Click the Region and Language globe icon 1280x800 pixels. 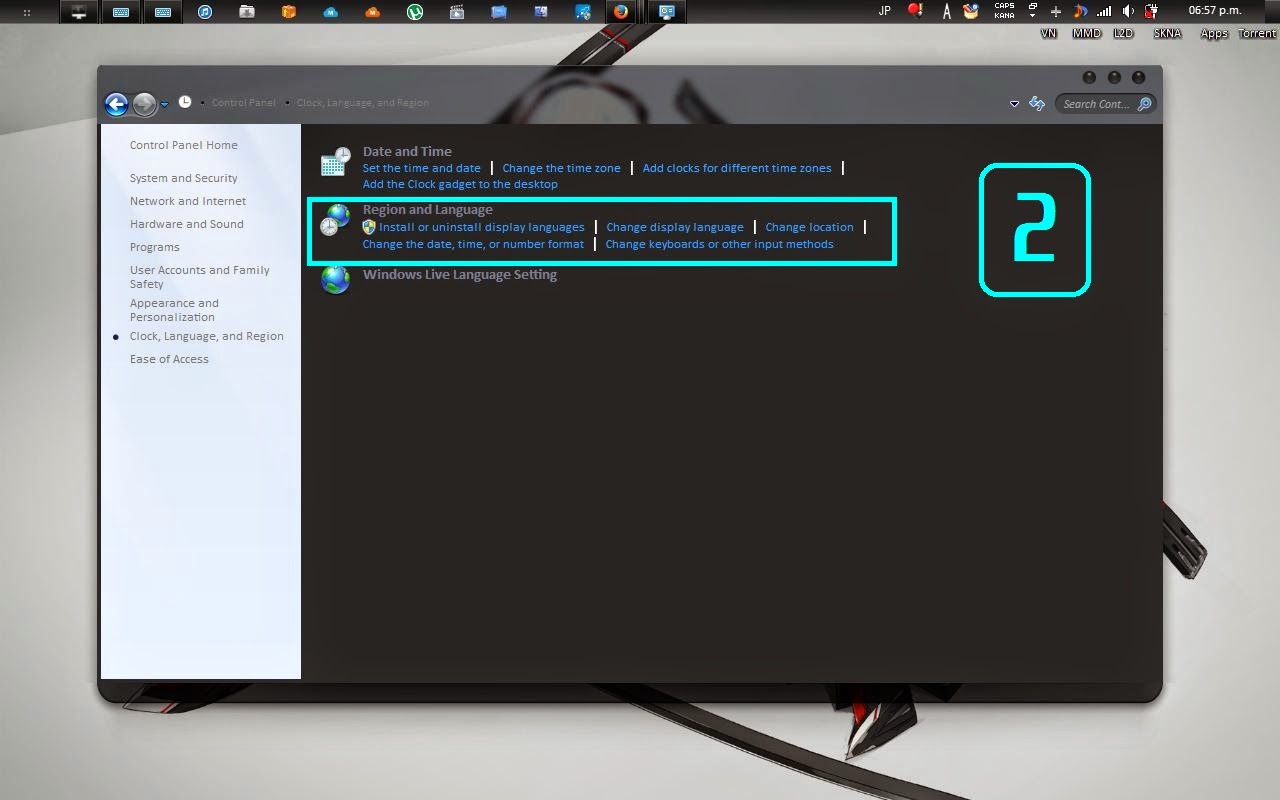tap(334, 221)
